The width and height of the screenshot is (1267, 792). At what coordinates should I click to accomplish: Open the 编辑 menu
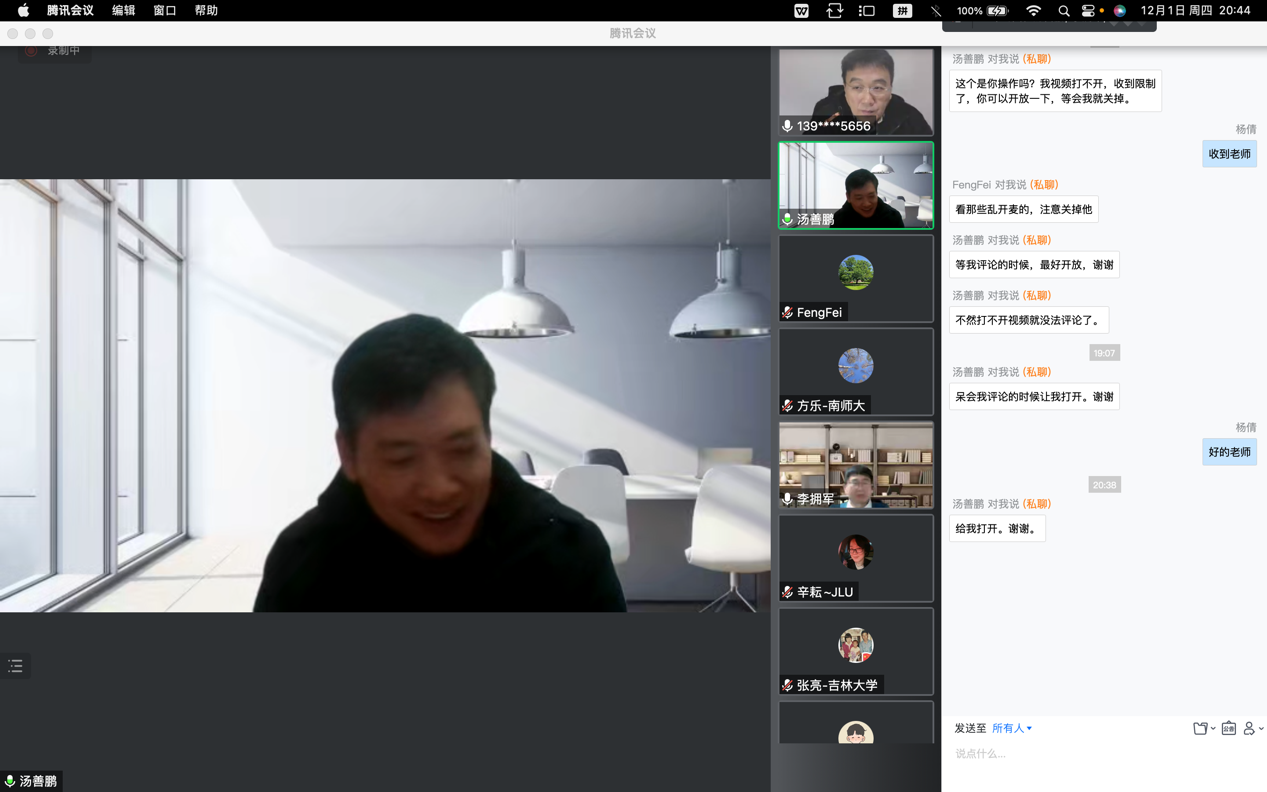point(123,11)
